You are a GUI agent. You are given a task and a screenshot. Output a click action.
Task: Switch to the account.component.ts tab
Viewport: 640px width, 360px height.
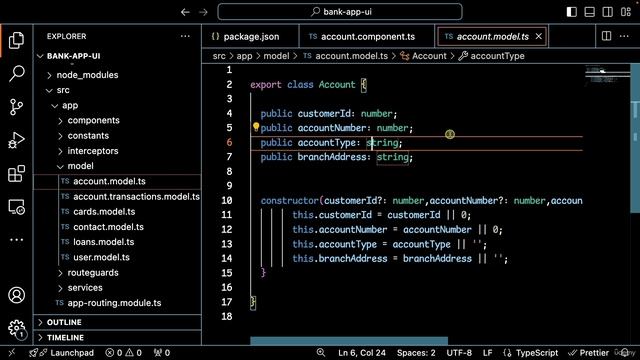367,36
